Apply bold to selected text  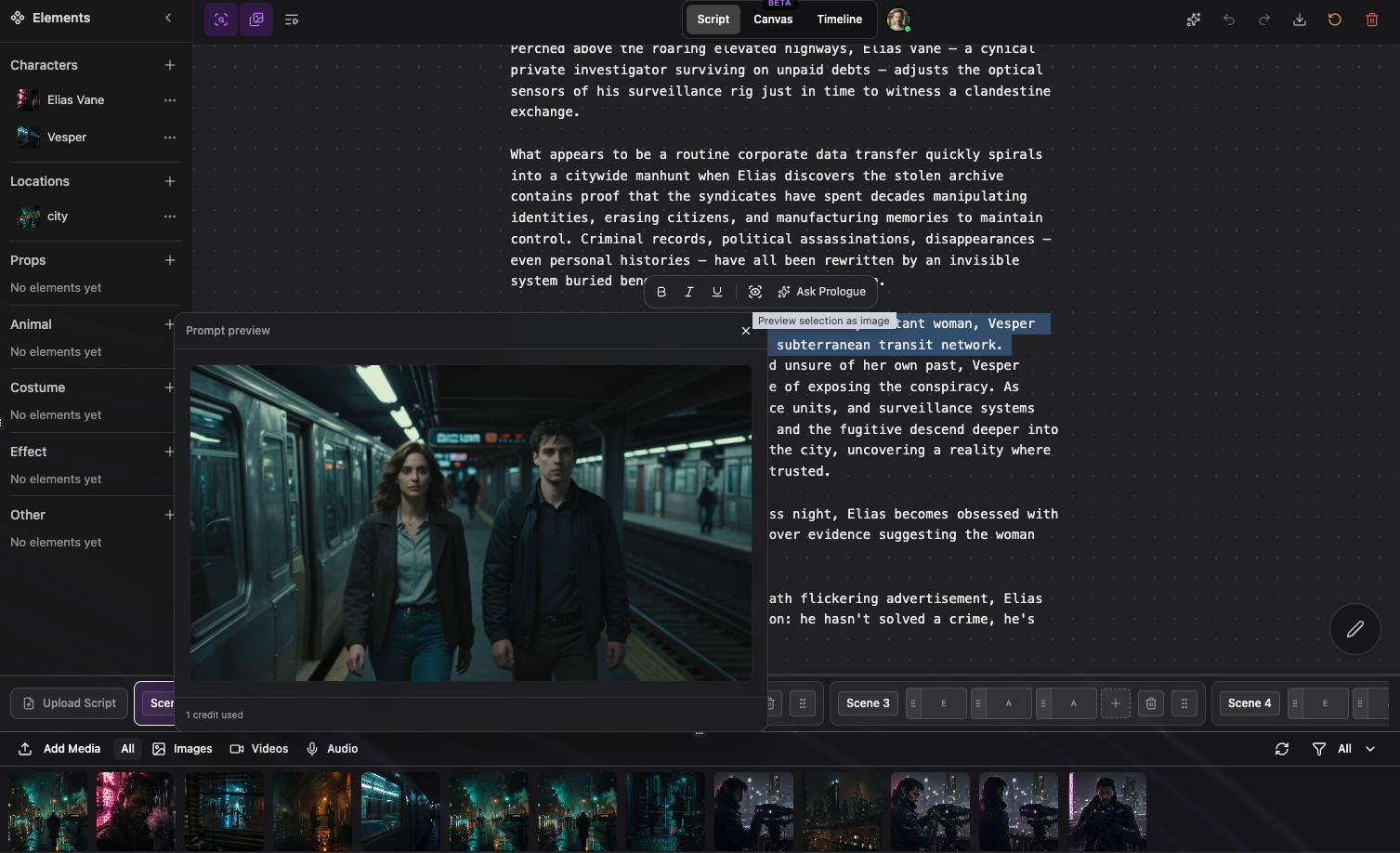(x=661, y=292)
